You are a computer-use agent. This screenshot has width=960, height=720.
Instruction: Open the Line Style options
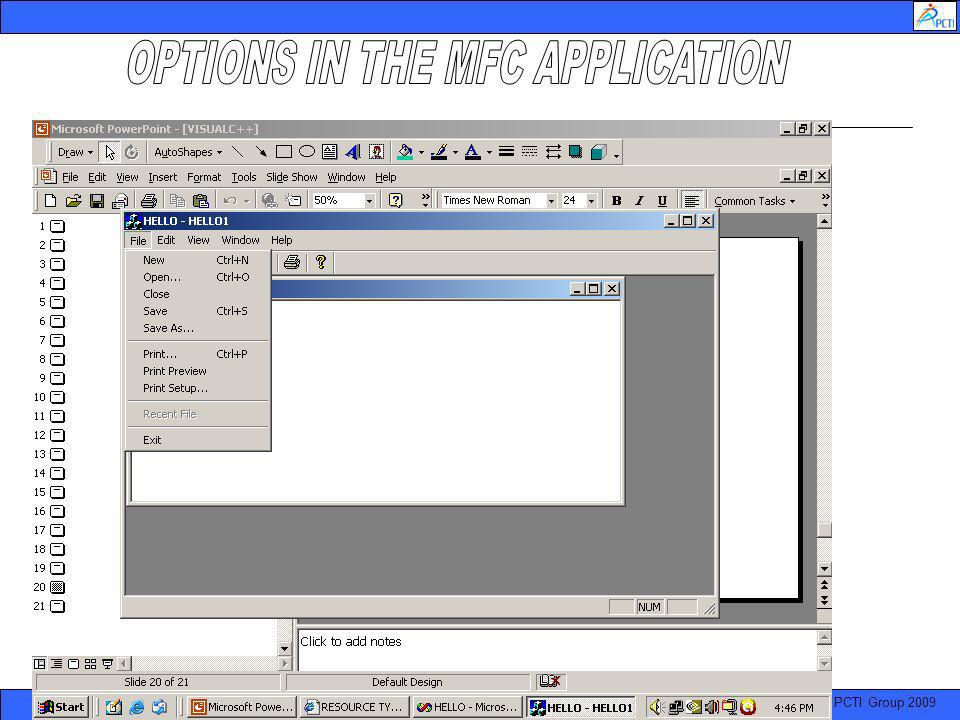point(506,152)
